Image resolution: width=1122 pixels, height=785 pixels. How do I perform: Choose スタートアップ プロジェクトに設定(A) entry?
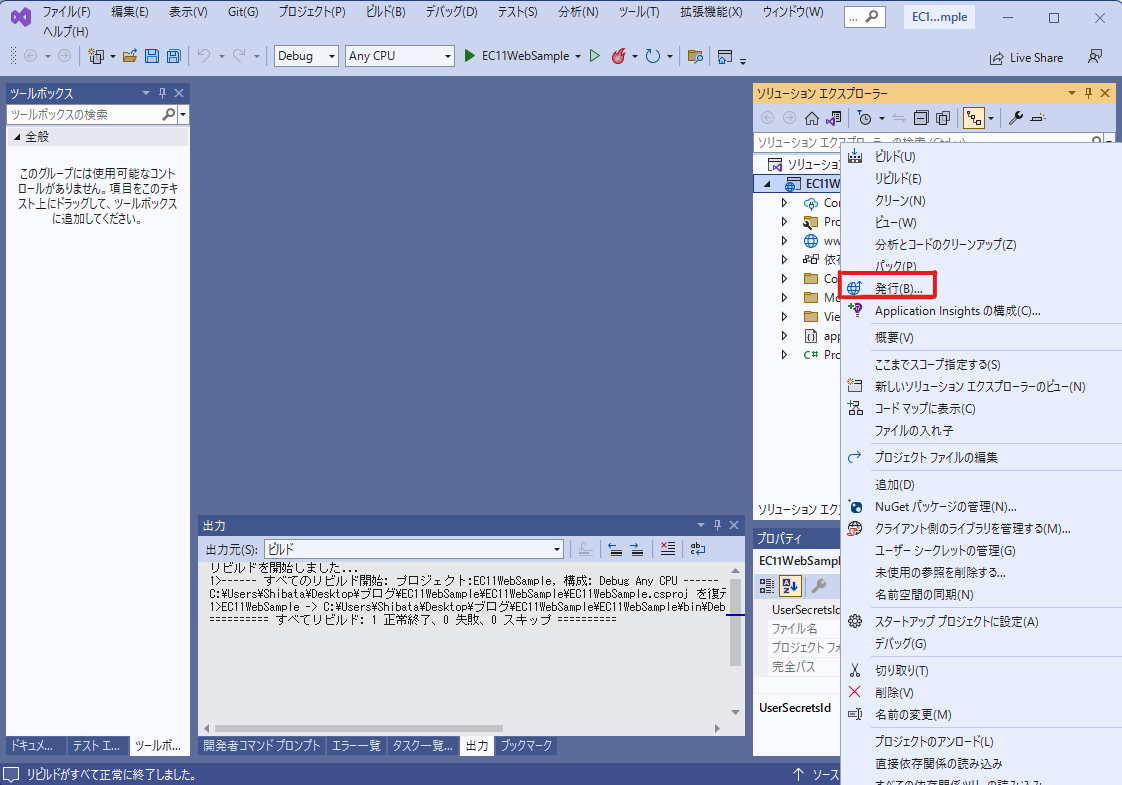tap(957, 622)
